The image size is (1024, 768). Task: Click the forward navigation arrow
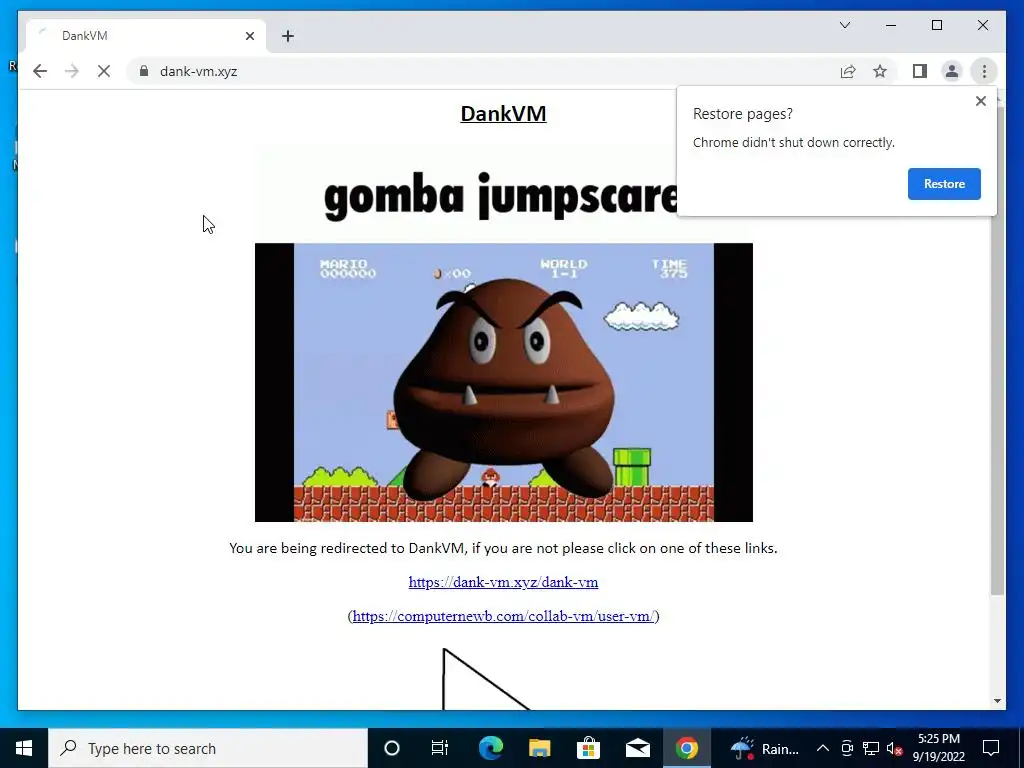tap(72, 71)
